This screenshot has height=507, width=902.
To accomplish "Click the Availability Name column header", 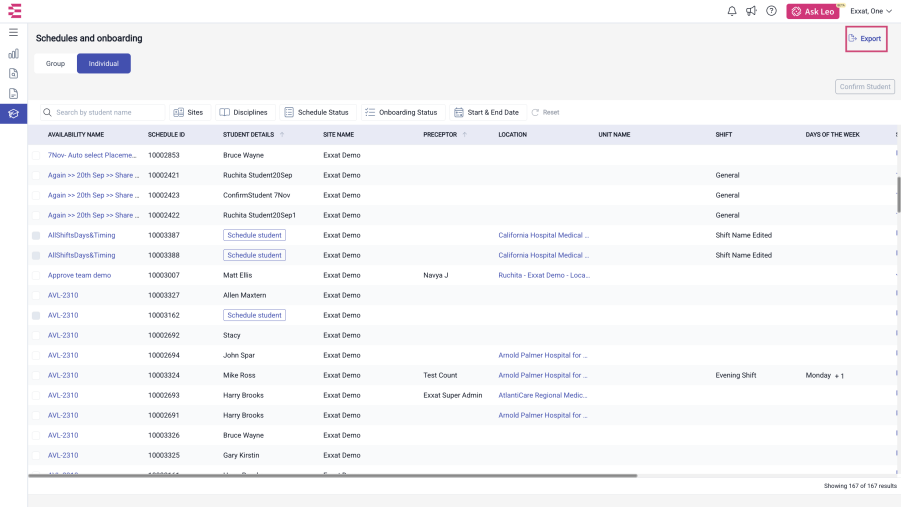I will (x=76, y=135).
